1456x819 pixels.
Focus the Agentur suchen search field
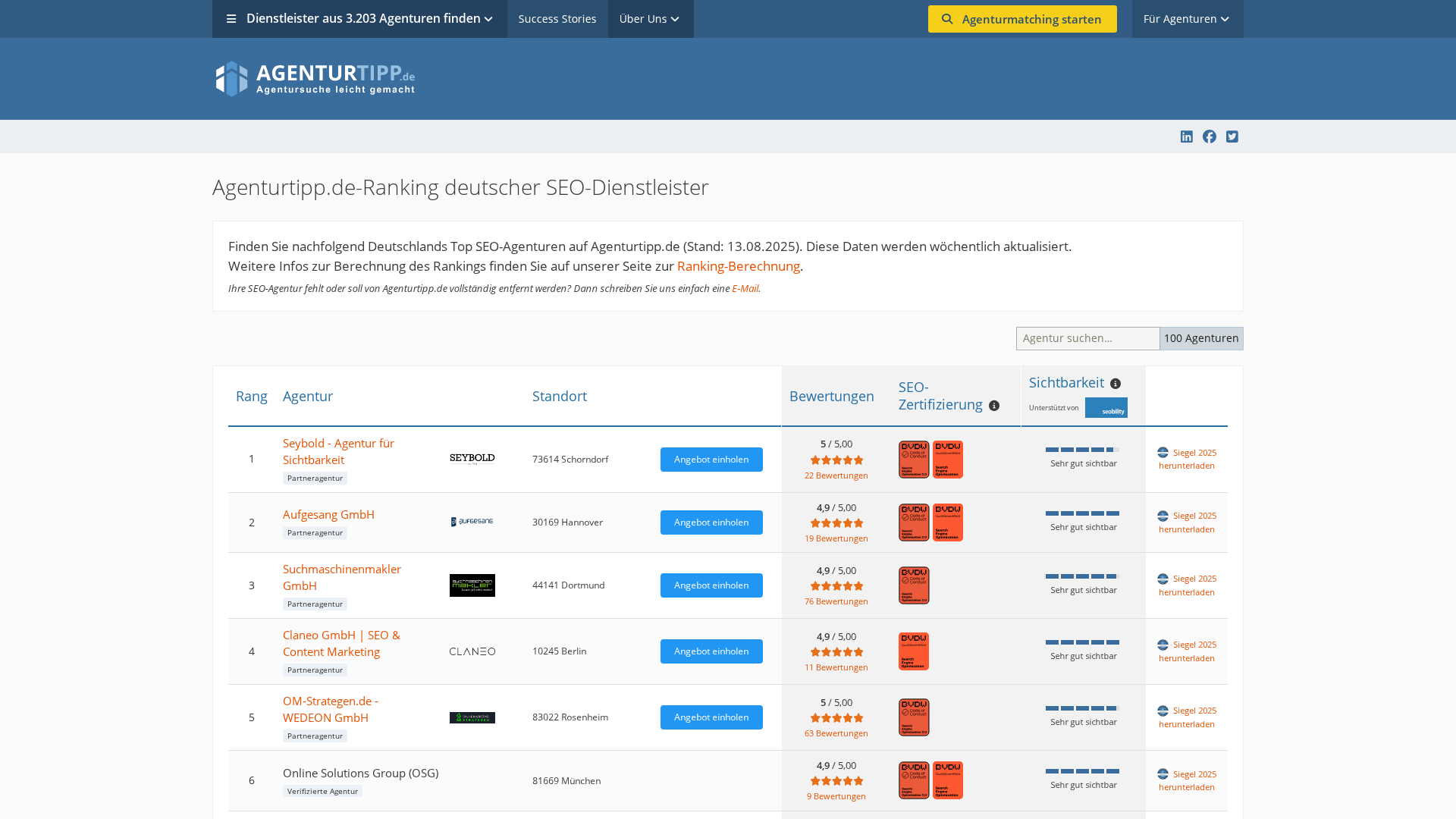click(1087, 338)
